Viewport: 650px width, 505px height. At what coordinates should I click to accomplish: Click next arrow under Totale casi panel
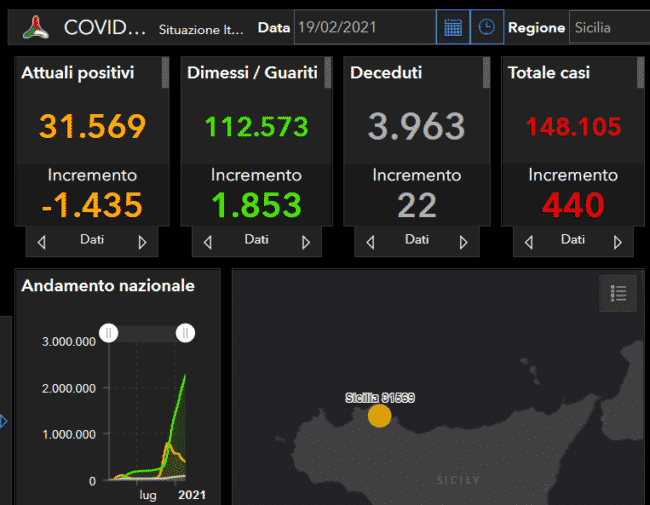pos(619,242)
